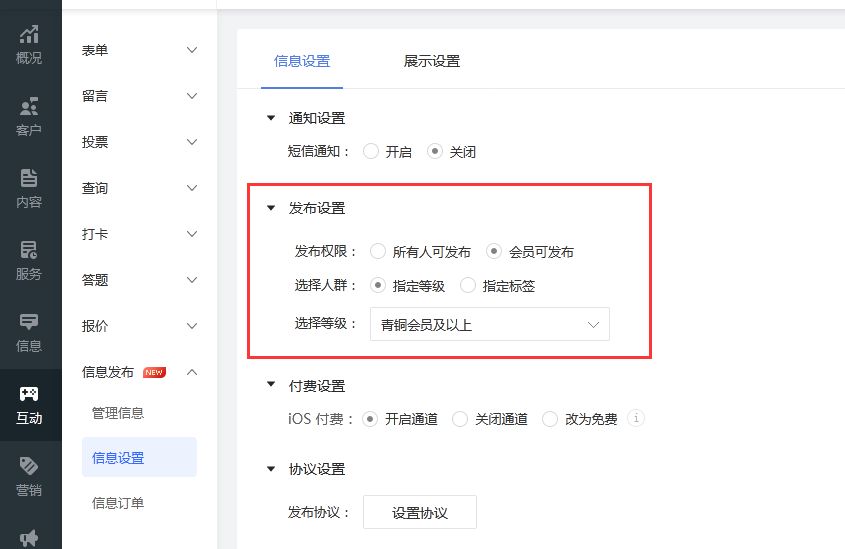Click the 协议设置 section heading
The height and width of the screenshot is (549, 845).
317,469
